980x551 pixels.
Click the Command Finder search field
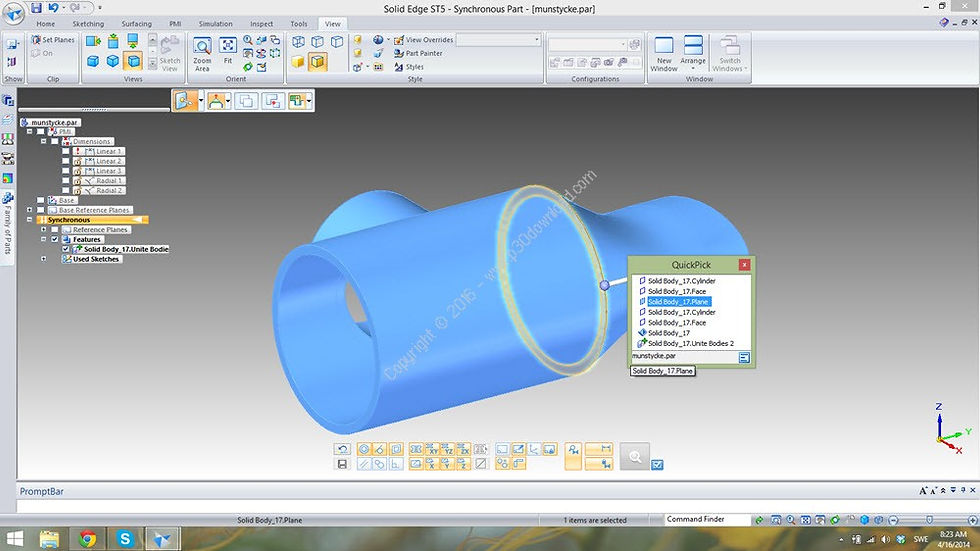[706, 519]
